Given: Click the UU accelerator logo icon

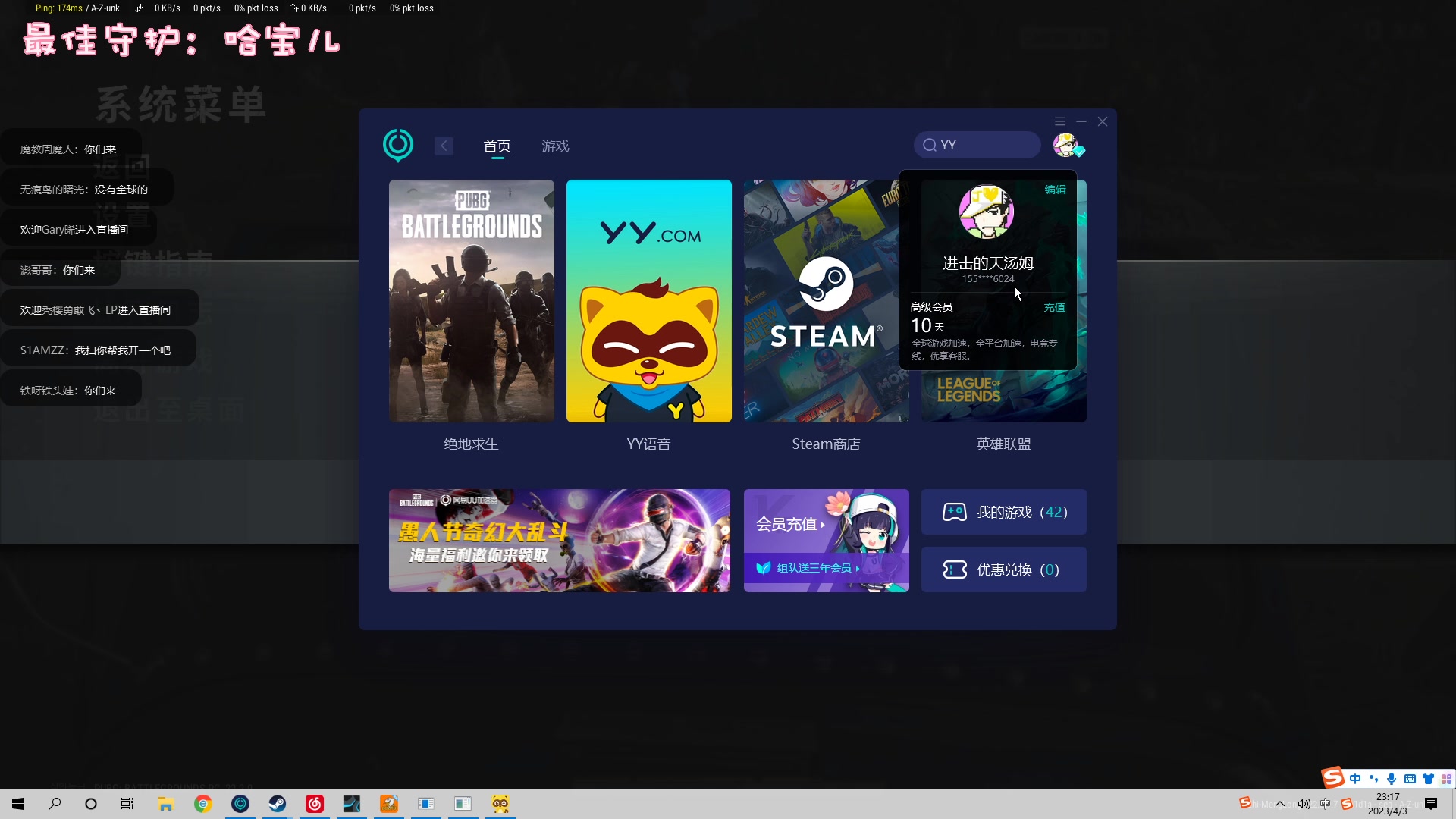Looking at the screenshot, I should coord(398,145).
